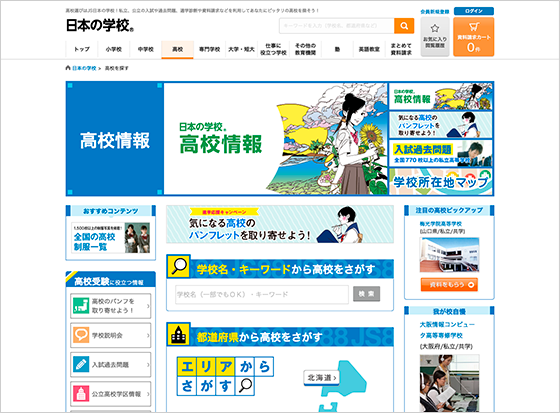Click the pink building 公立高校学区情報 icon
Viewport: 560px width, 413px height.
(x=81, y=394)
